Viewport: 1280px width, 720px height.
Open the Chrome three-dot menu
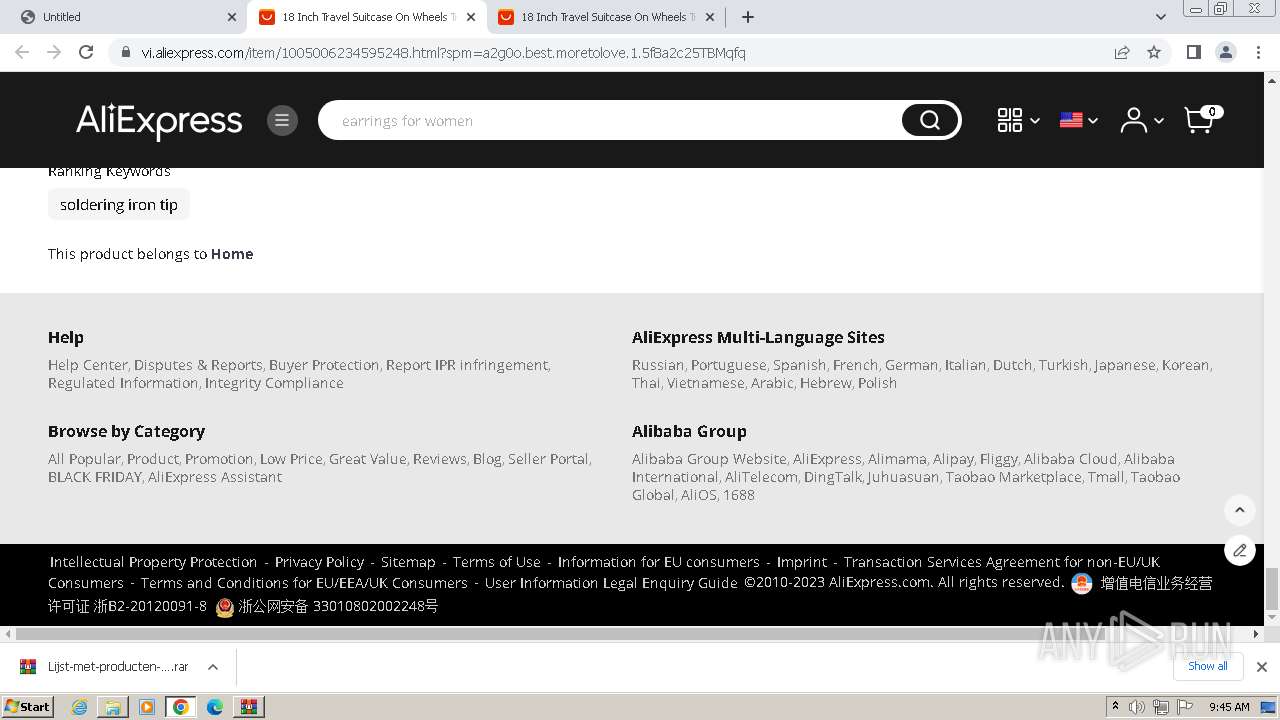point(1258,52)
